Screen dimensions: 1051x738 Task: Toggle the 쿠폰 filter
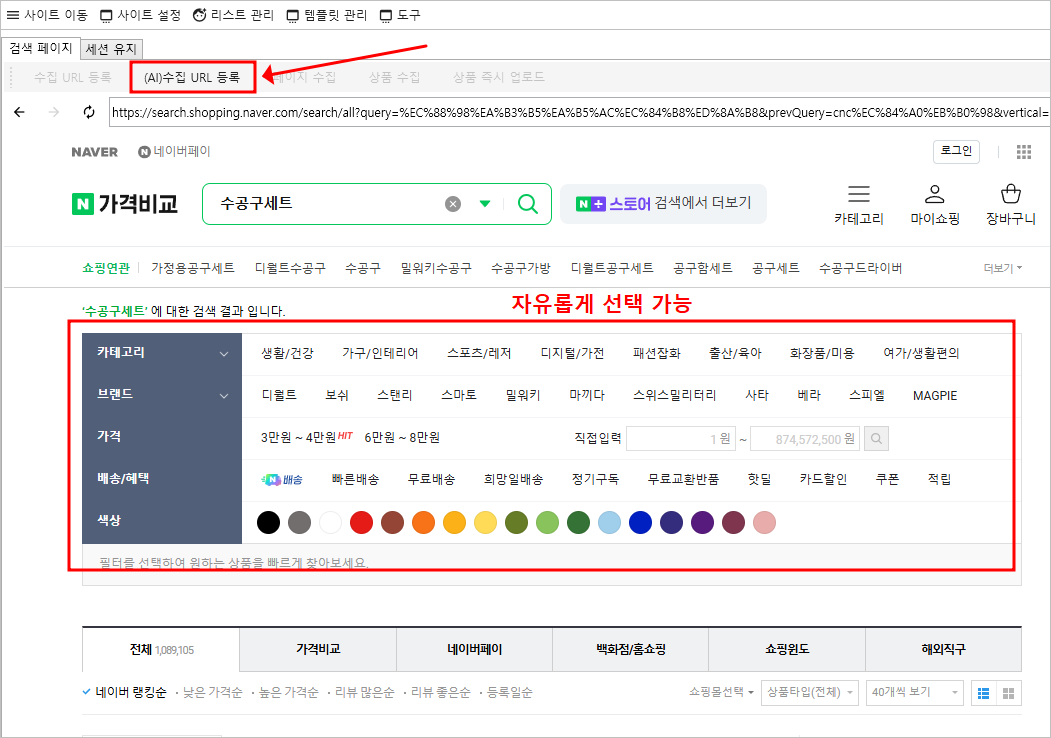coord(887,479)
